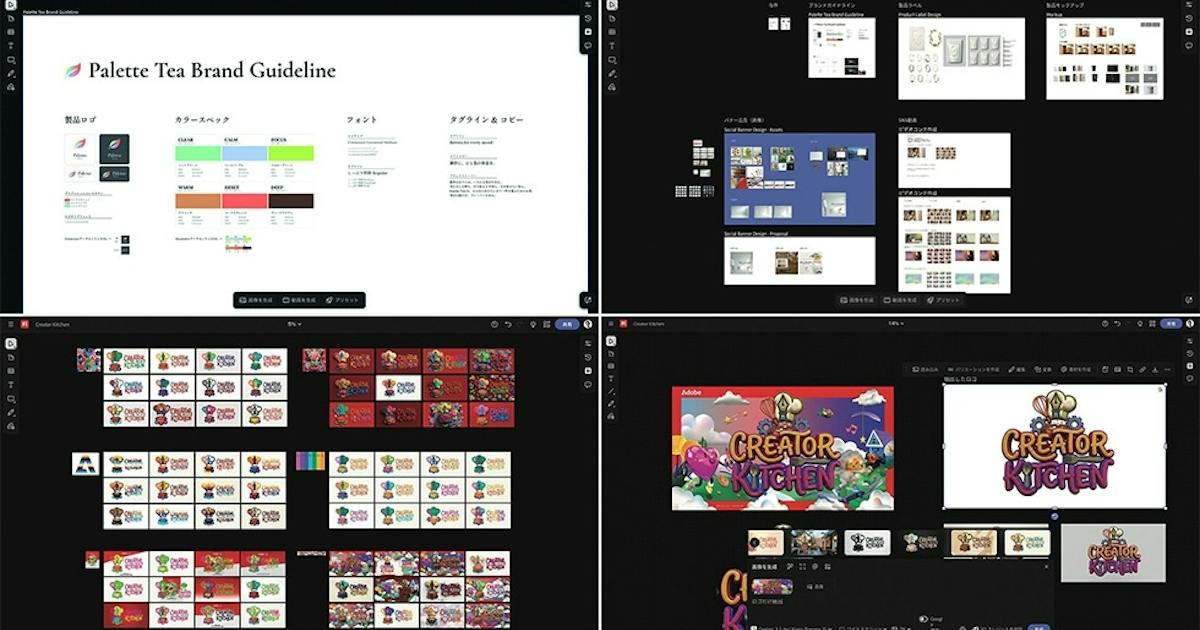The width and height of the screenshot is (1200, 630).
Task: Open the comments icon in Palette Tea guideline board
Action: 588,45
